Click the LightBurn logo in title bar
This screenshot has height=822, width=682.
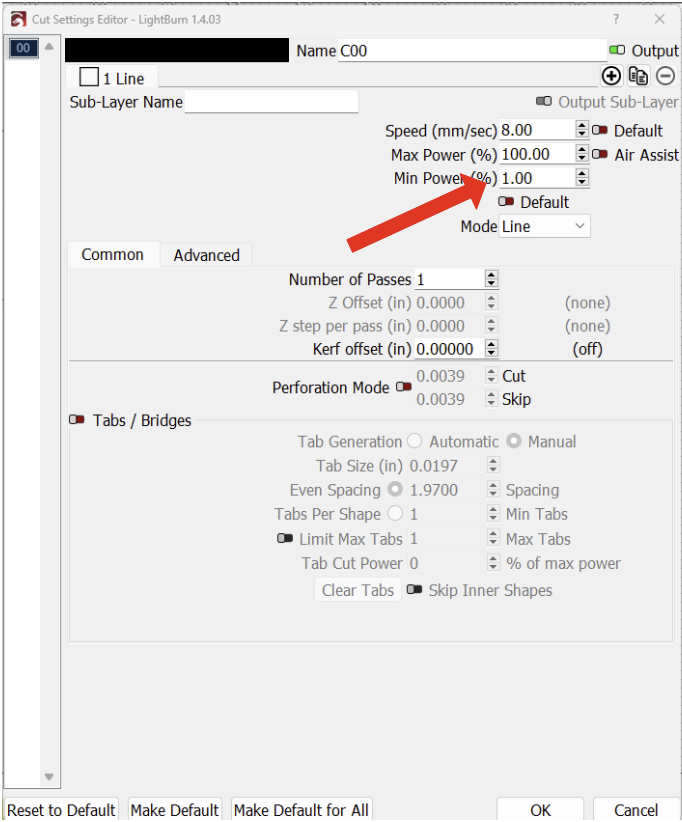[17, 19]
